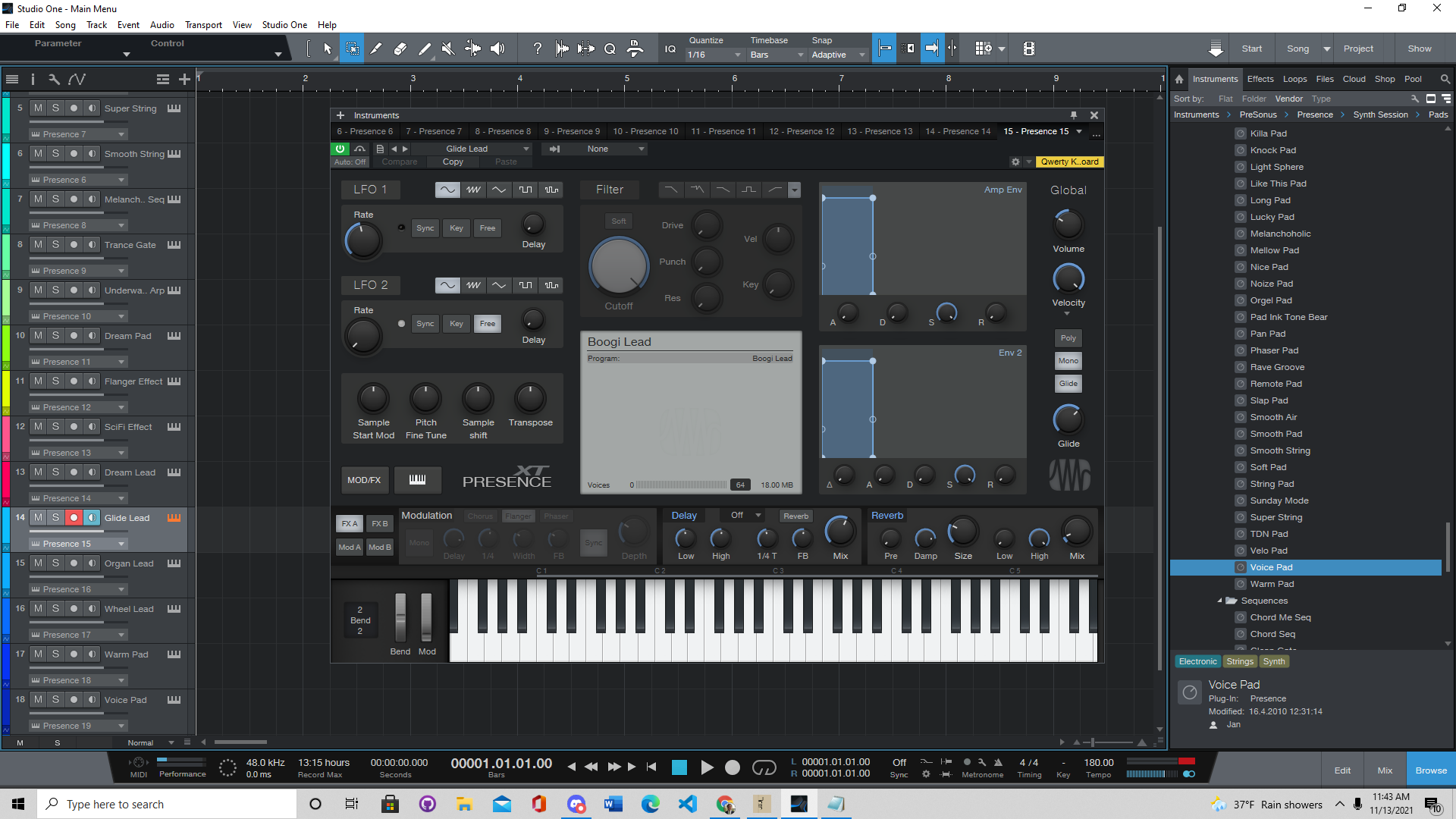Open Visual Studio Code from the taskbar

click(x=687, y=804)
